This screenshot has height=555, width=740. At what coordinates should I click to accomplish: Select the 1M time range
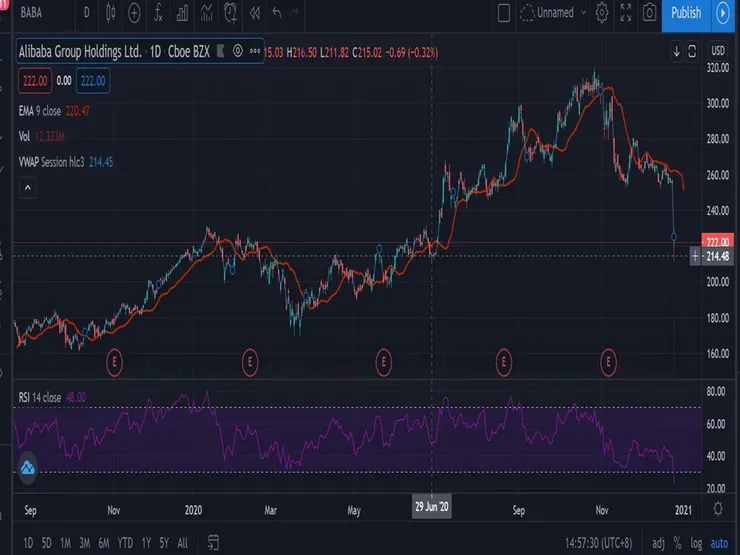point(66,543)
